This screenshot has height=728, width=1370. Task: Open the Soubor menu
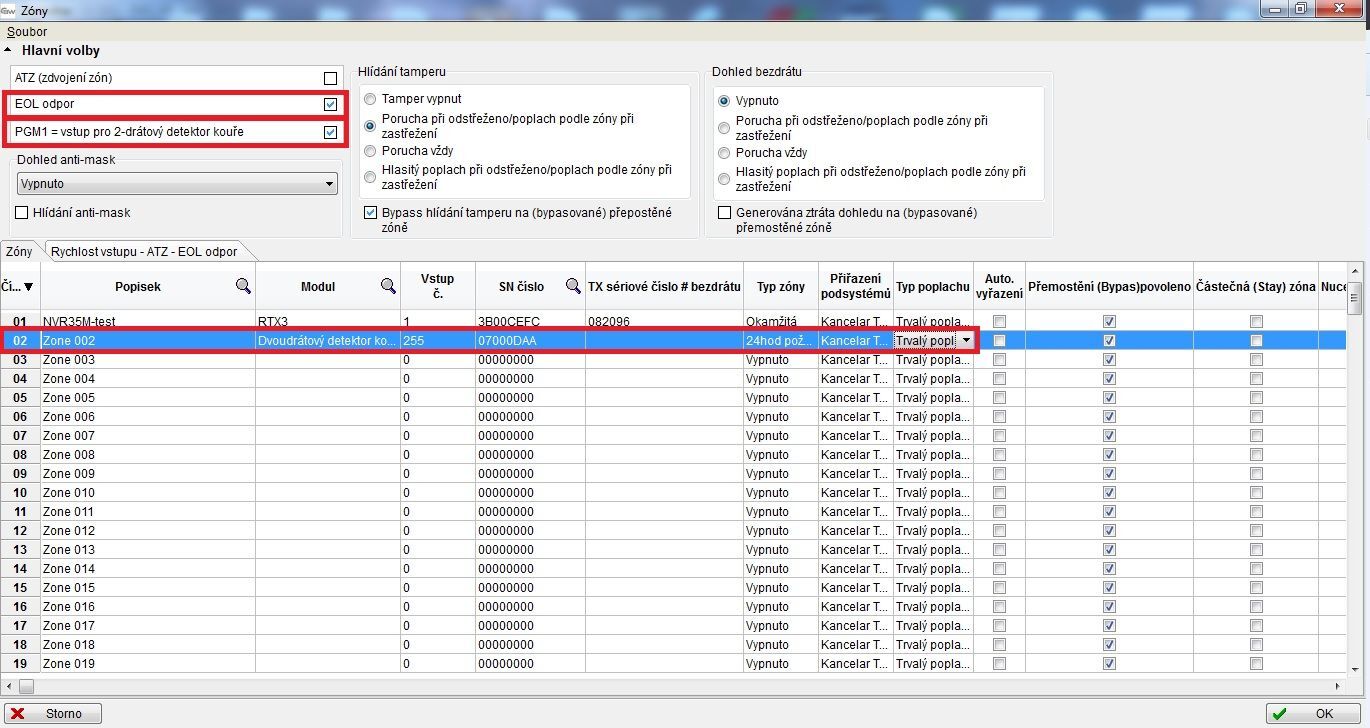27,32
